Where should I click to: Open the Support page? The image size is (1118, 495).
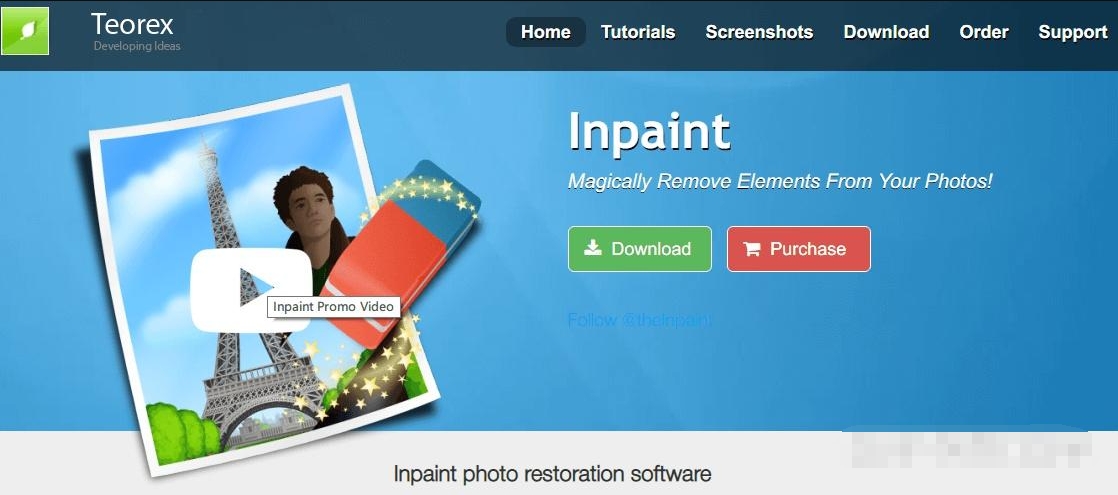click(x=1072, y=32)
